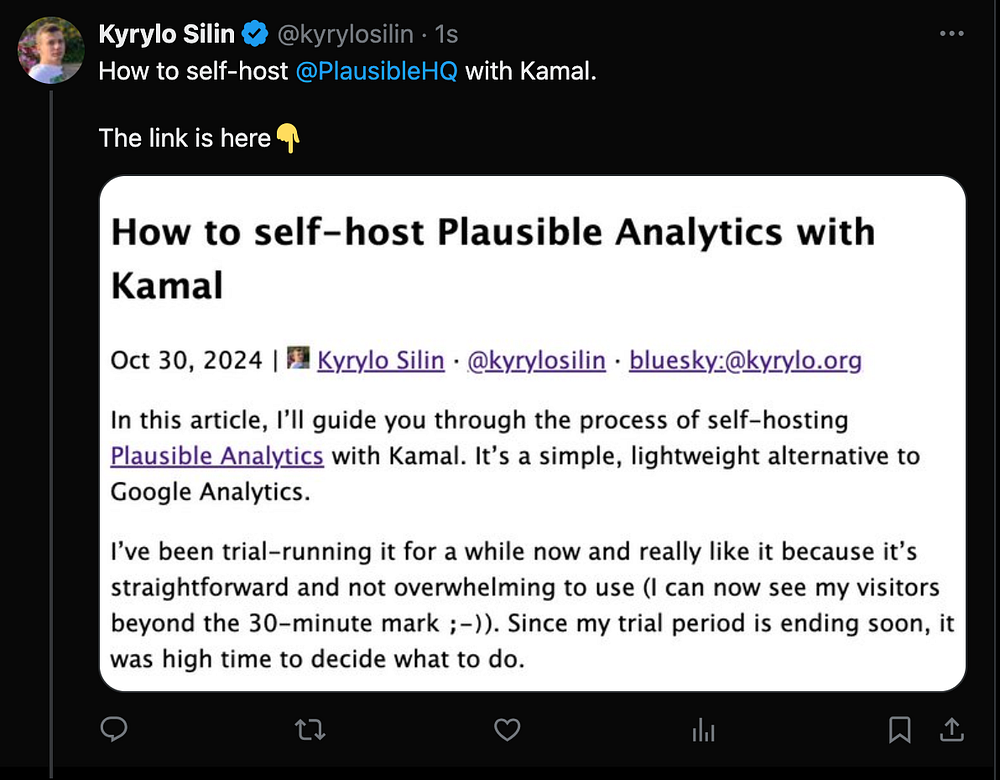Screen dimensions: 1000x780
Task: Like the tweet with the heart icon
Action: (507, 731)
